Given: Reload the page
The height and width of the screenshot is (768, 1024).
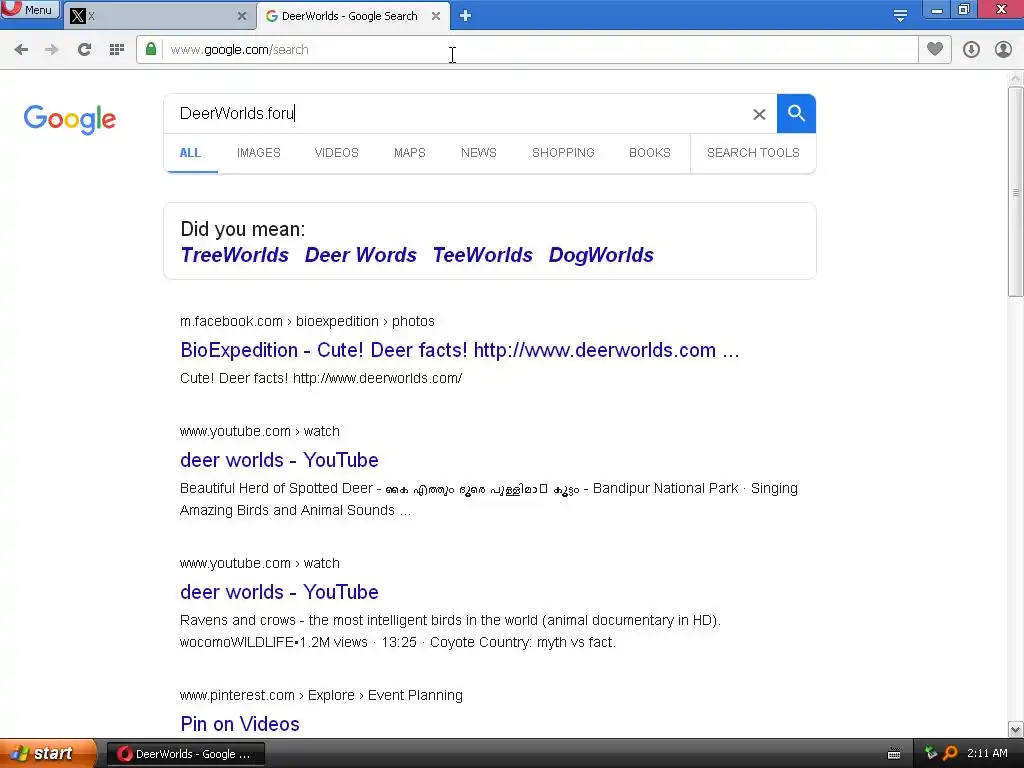Looking at the screenshot, I should 84,50.
